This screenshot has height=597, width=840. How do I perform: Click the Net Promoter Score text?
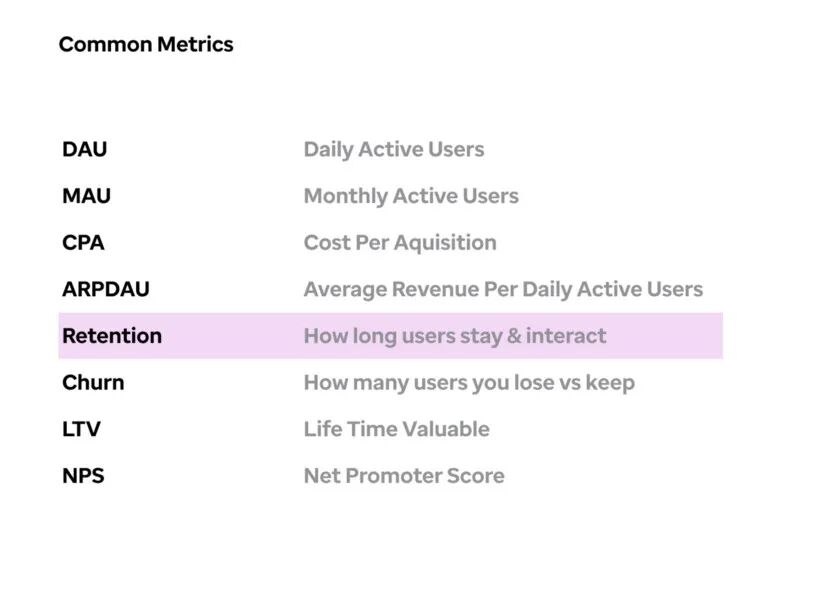404,476
